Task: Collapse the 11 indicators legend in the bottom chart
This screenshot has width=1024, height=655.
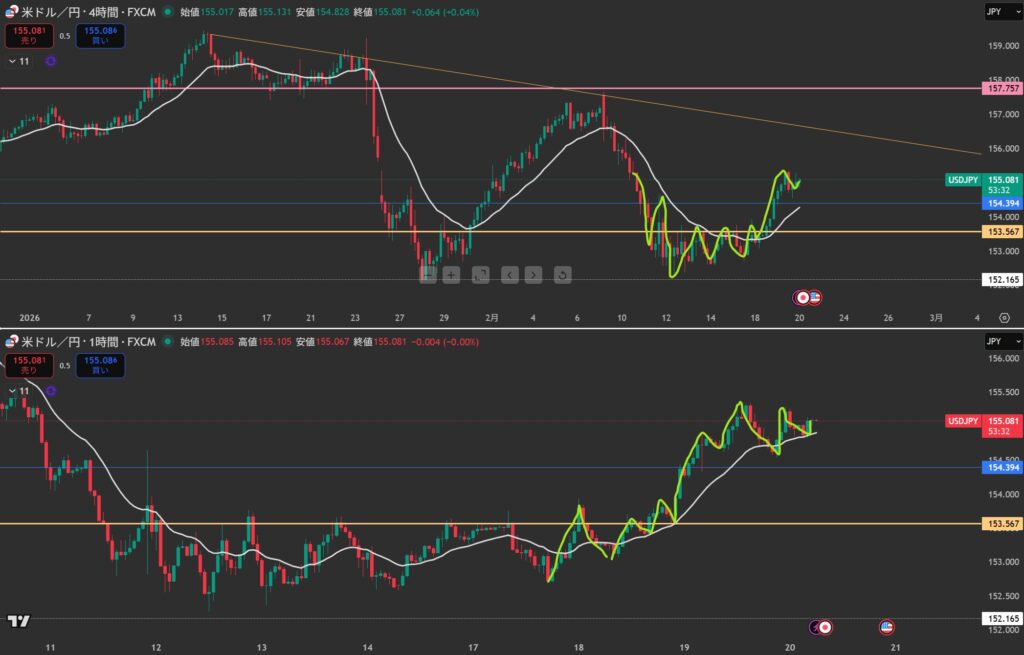Action: point(12,390)
